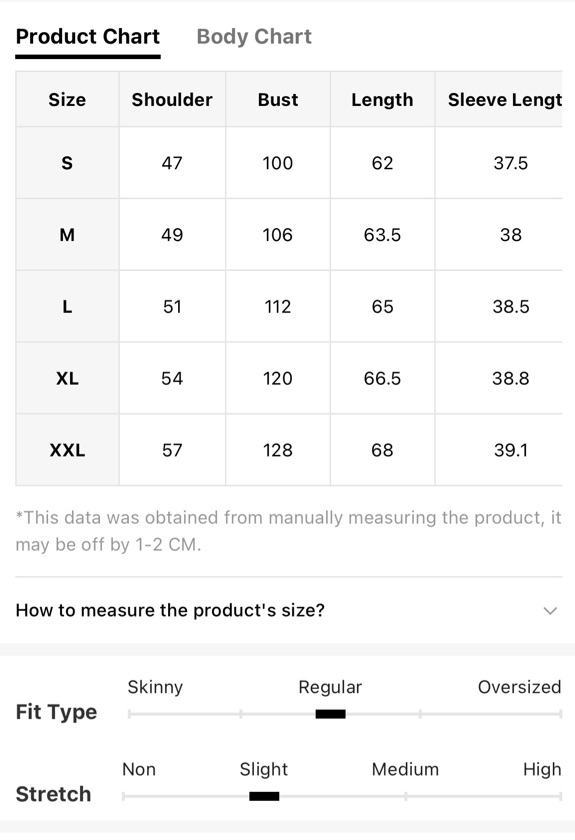Click the Size column header
The image size is (575, 840).
click(x=67, y=100)
